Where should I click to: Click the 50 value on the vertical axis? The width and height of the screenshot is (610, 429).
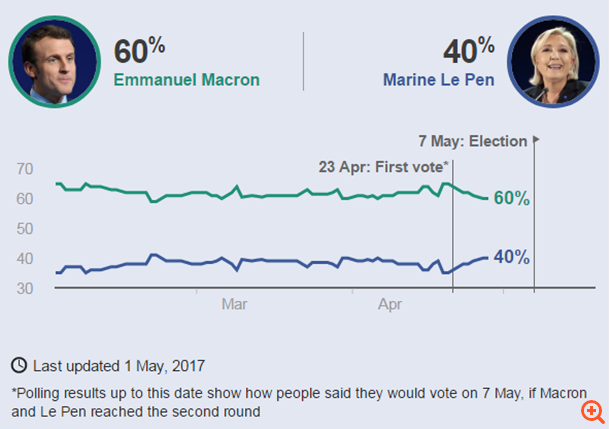(x=25, y=229)
